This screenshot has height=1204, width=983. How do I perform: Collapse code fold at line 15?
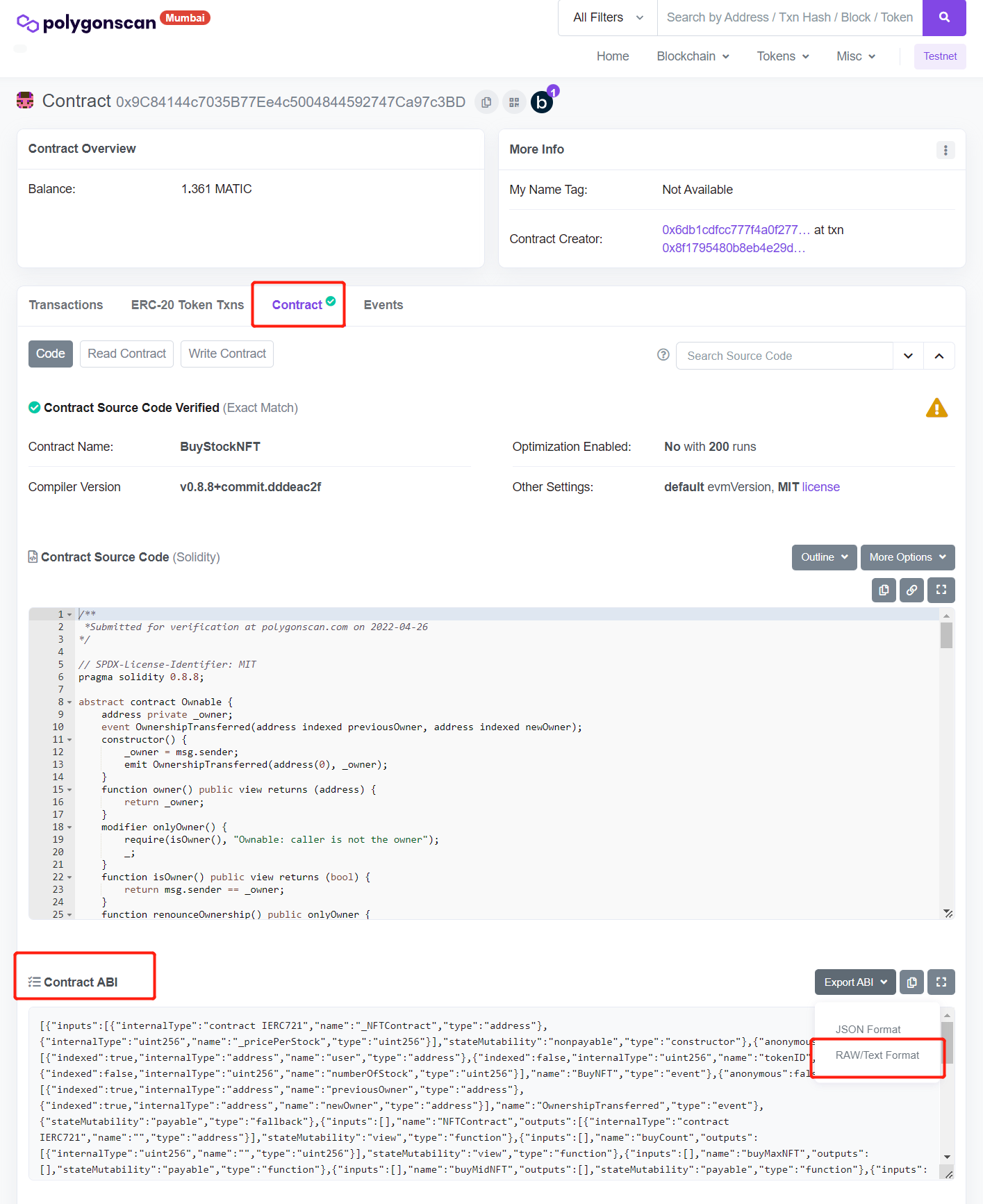69,790
